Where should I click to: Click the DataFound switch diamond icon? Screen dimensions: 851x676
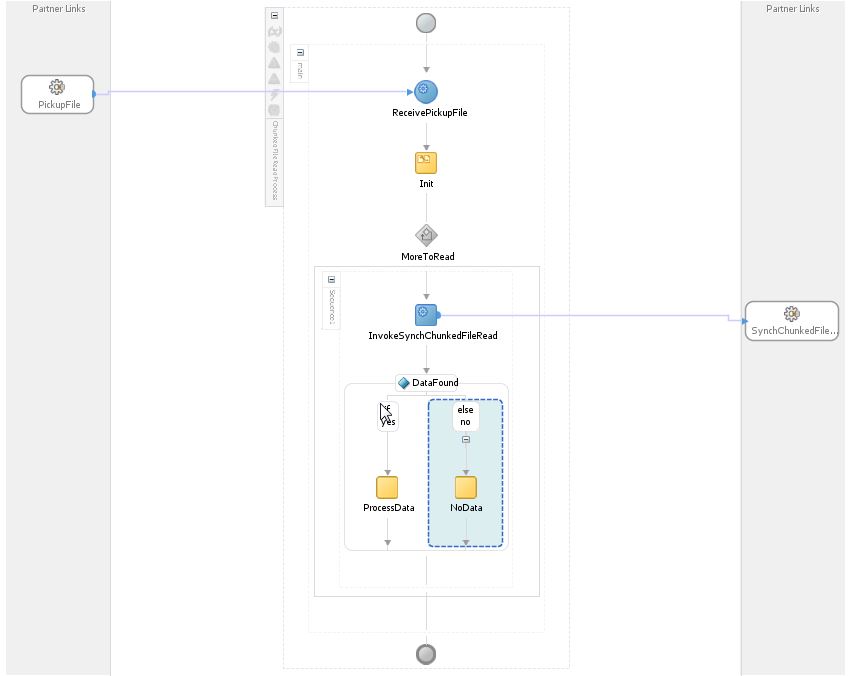click(404, 383)
